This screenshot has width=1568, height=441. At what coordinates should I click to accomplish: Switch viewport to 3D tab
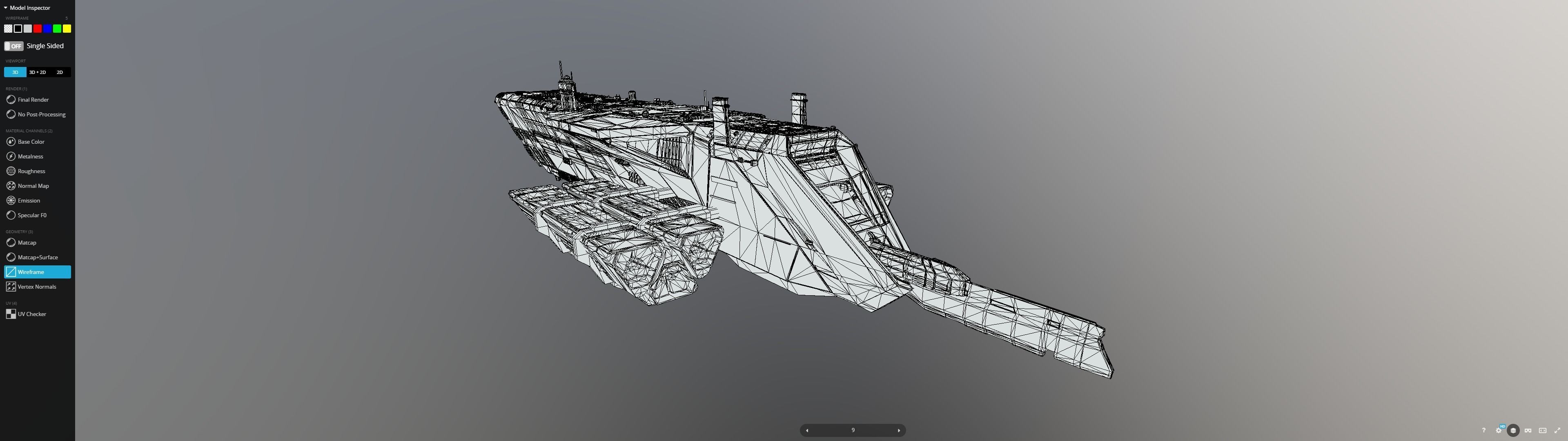point(15,73)
